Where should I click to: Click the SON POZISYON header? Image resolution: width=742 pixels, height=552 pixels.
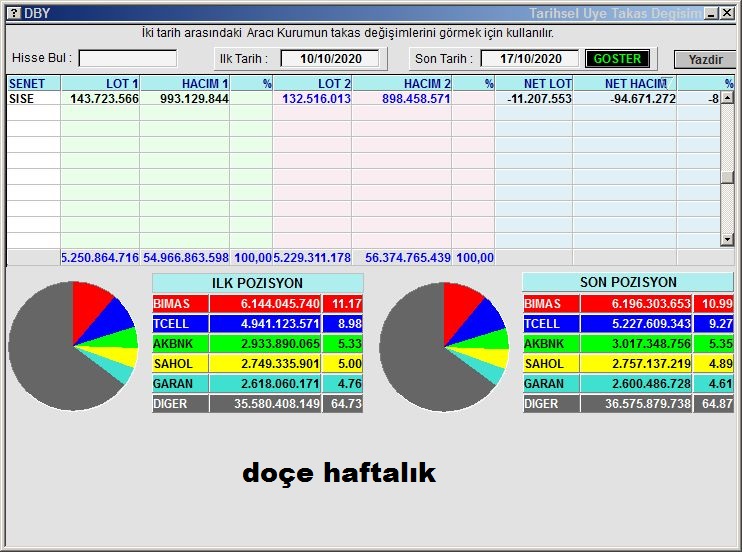[x=628, y=282]
